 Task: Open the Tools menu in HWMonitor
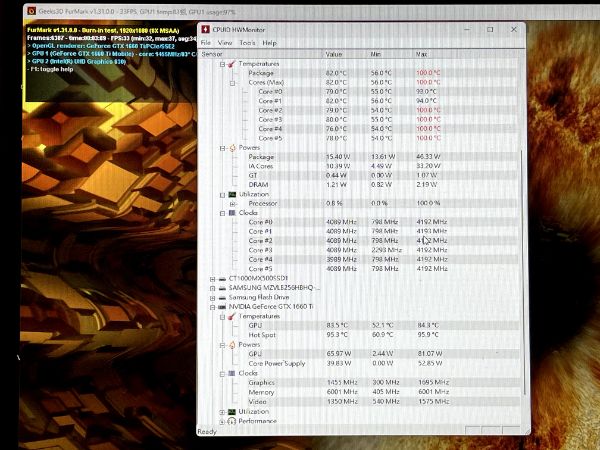247,43
